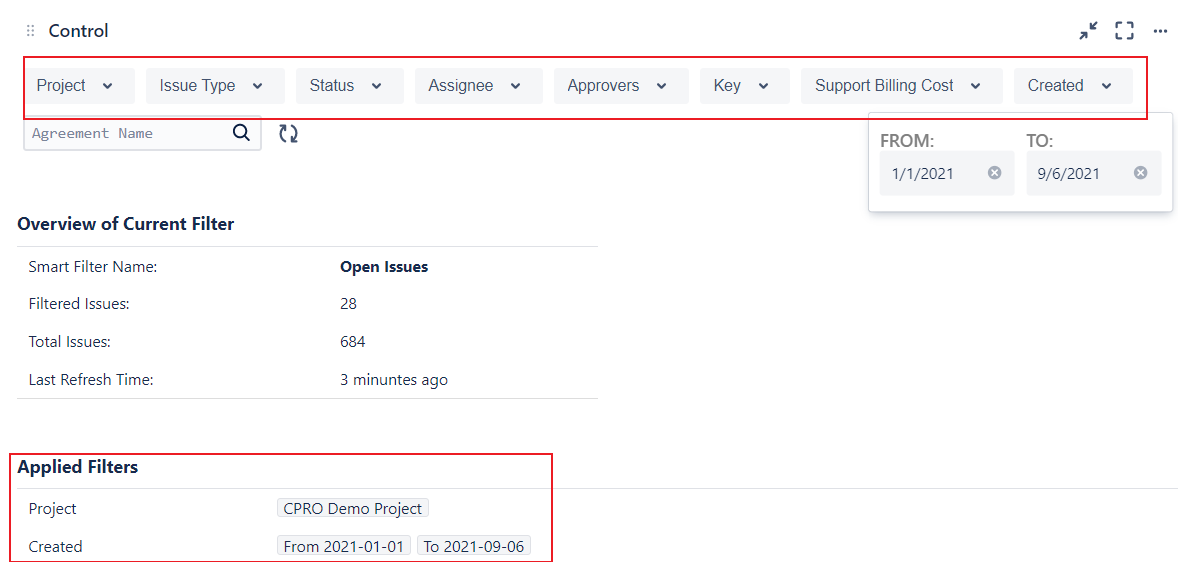
Task: Click the FROM date field 1/1/2021
Action: pyautogui.click(x=946, y=173)
